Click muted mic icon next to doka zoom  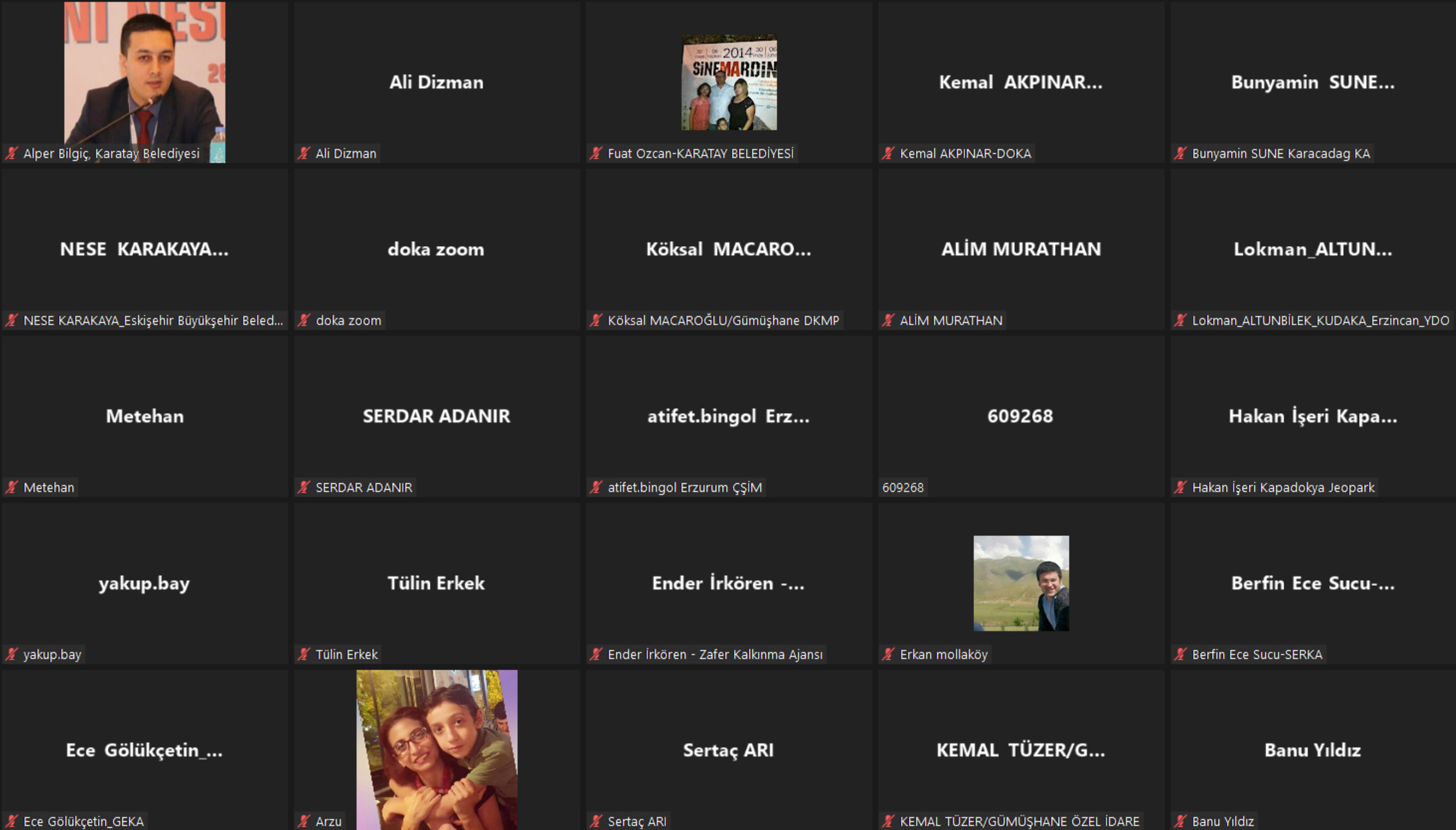(x=304, y=320)
